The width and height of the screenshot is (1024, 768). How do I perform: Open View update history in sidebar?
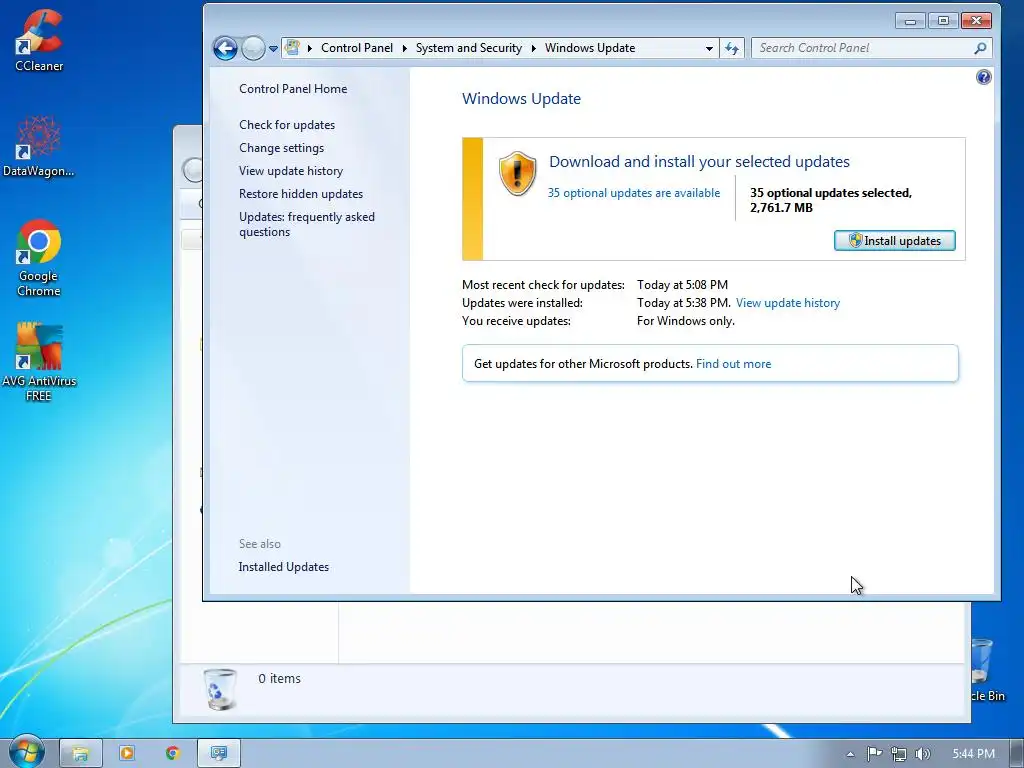tap(291, 170)
